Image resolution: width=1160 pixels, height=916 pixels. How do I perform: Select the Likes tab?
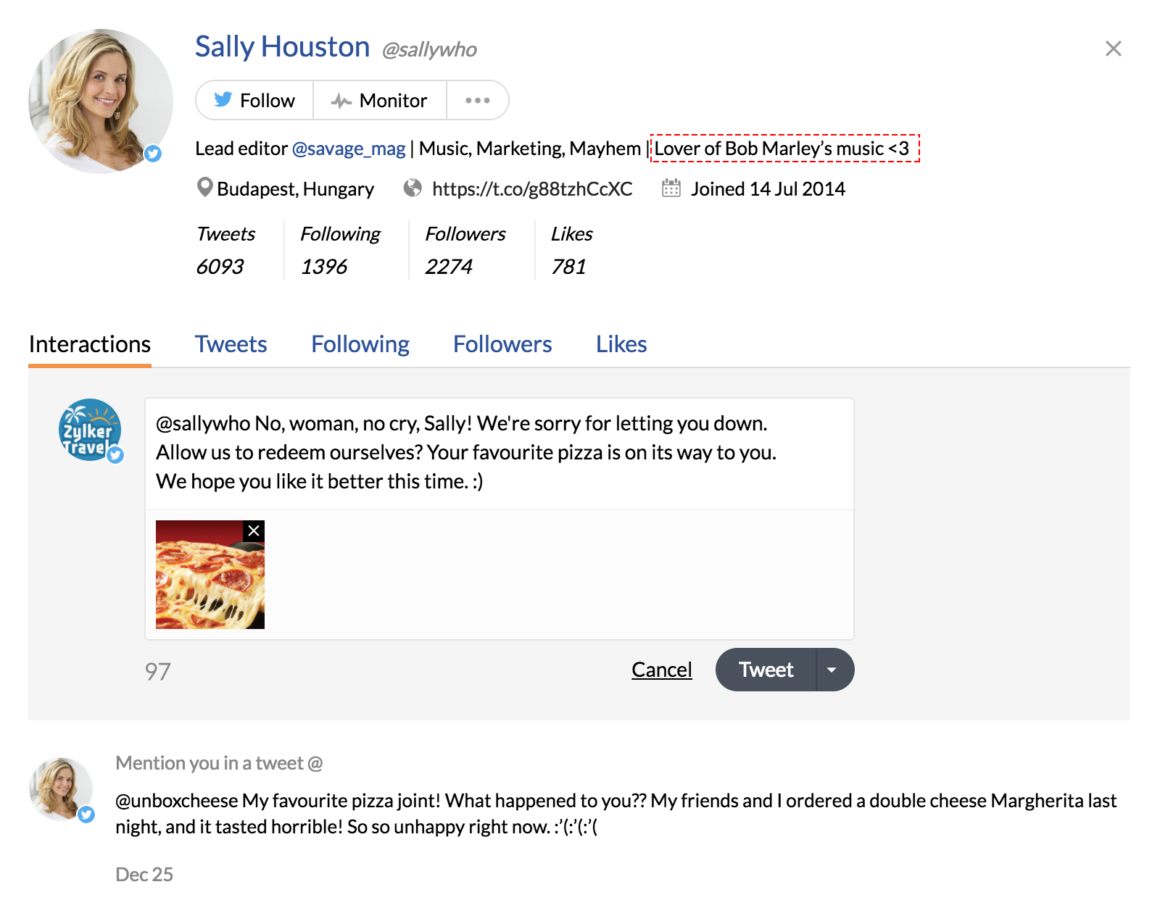(621, 344)
